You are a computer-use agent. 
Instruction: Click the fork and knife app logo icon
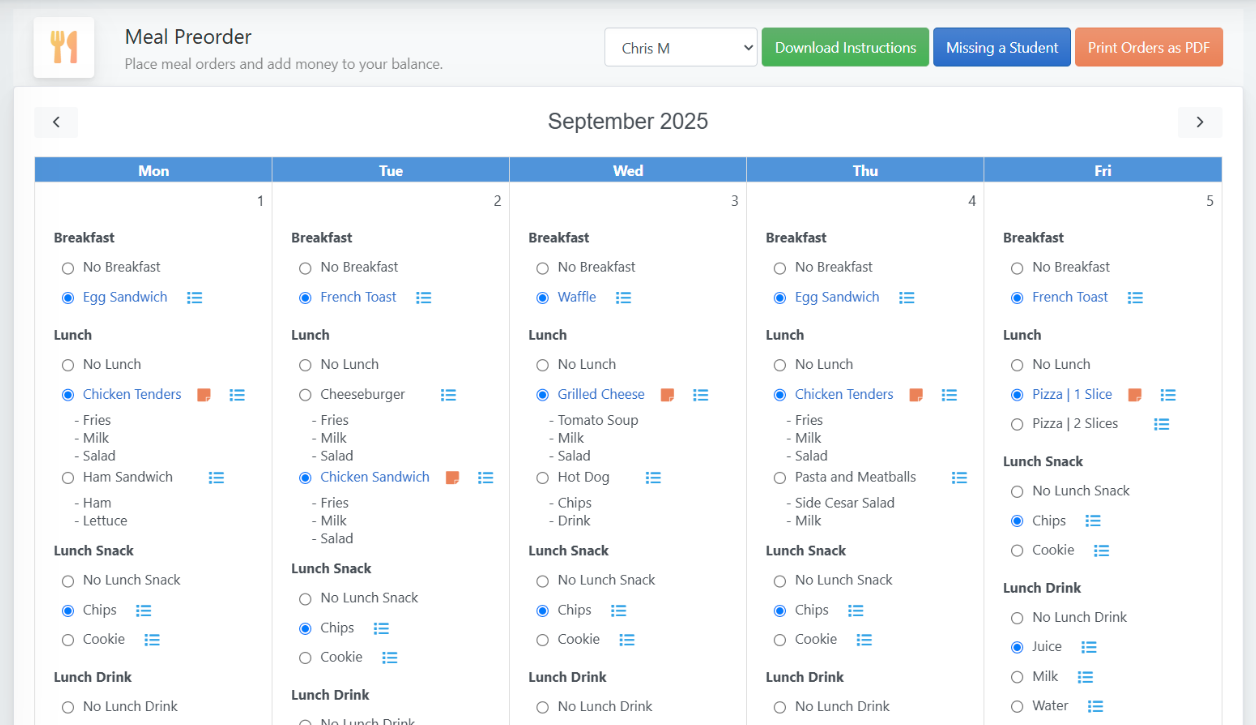point(63,46)
